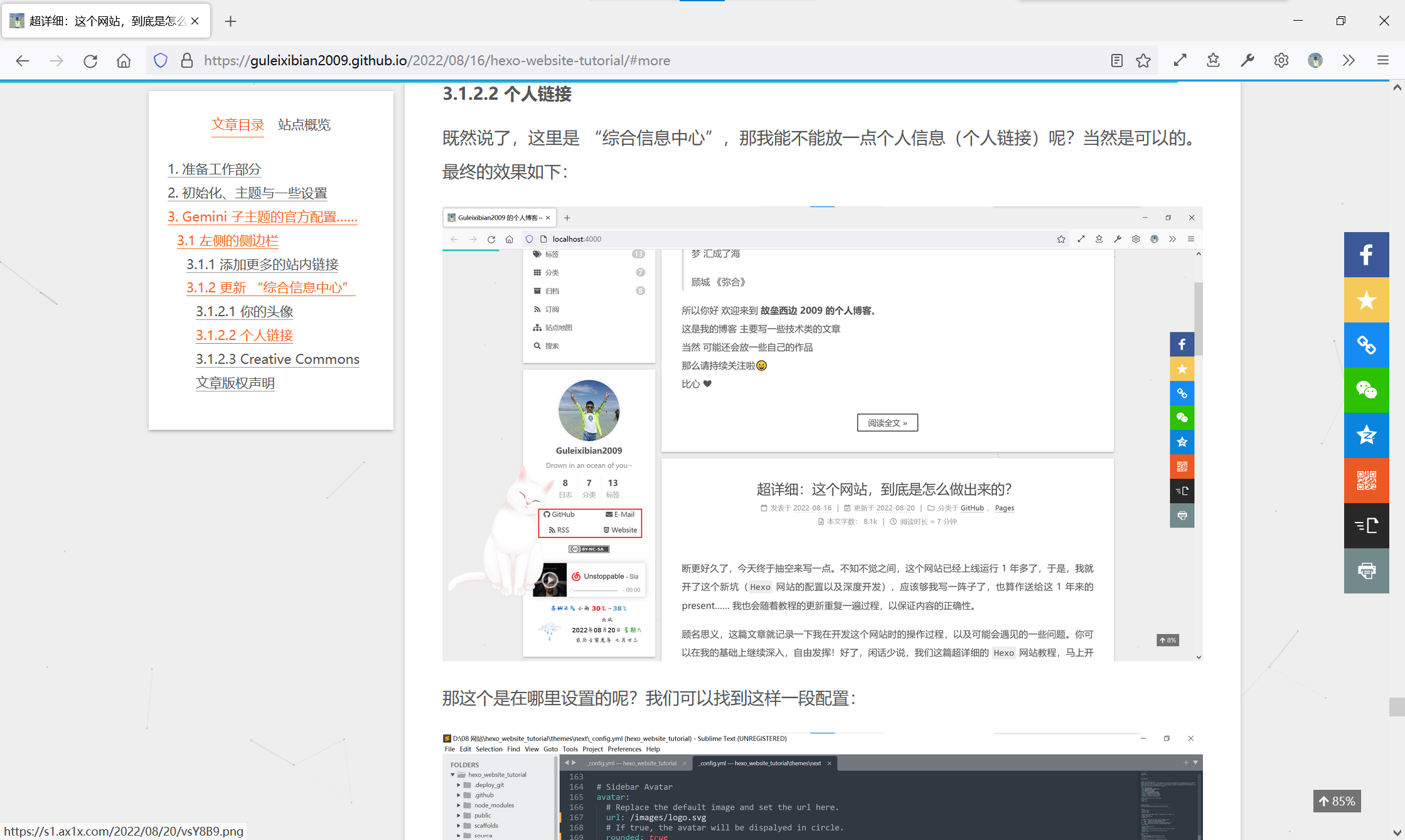Open the browser hamburger application menu
1405x840 pixels.
pos(1382,61)
